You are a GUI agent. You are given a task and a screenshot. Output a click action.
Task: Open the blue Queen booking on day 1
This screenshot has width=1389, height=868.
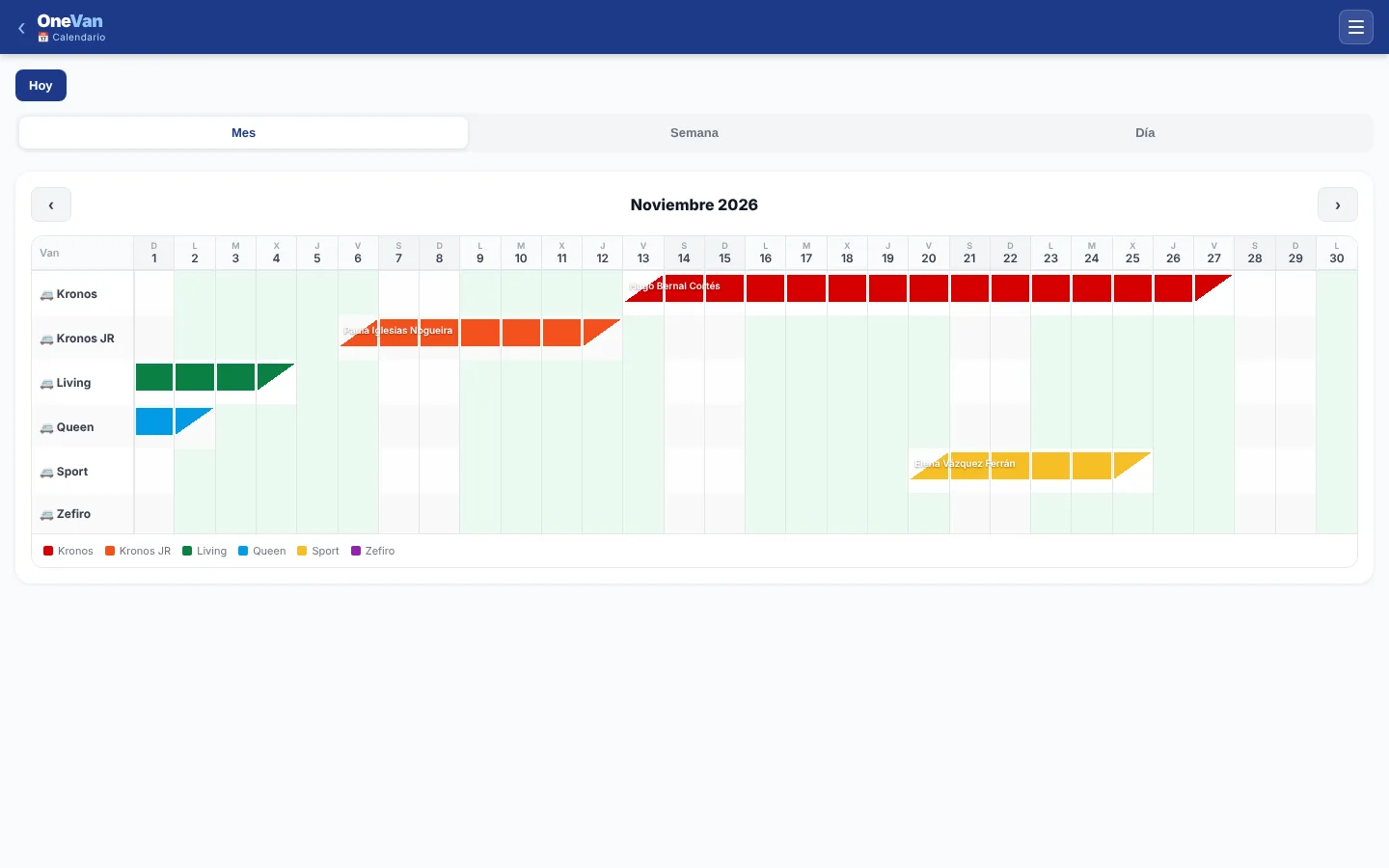[x=154, y=421]
